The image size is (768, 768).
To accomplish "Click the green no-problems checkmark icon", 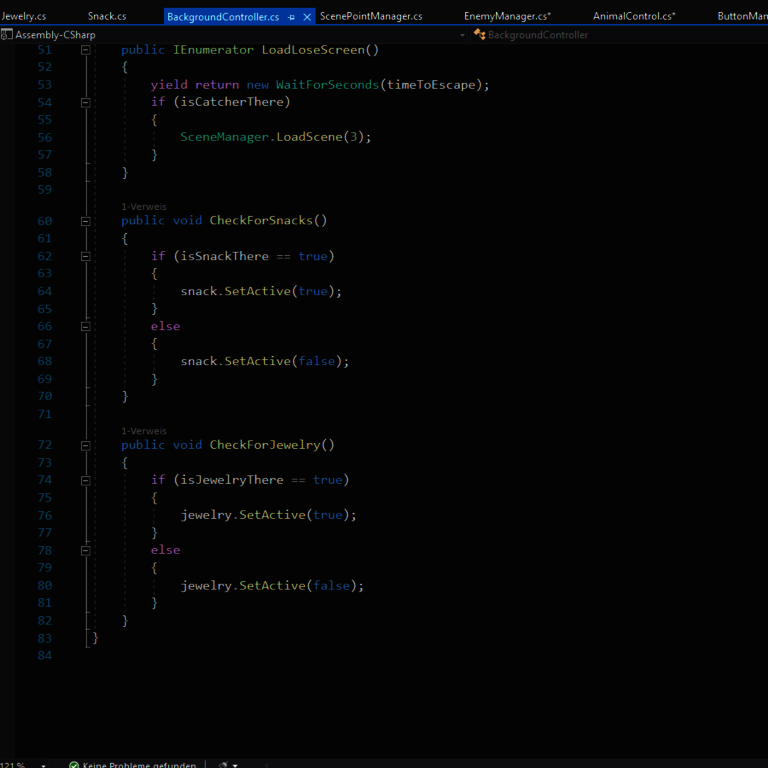I will (74, 765).
